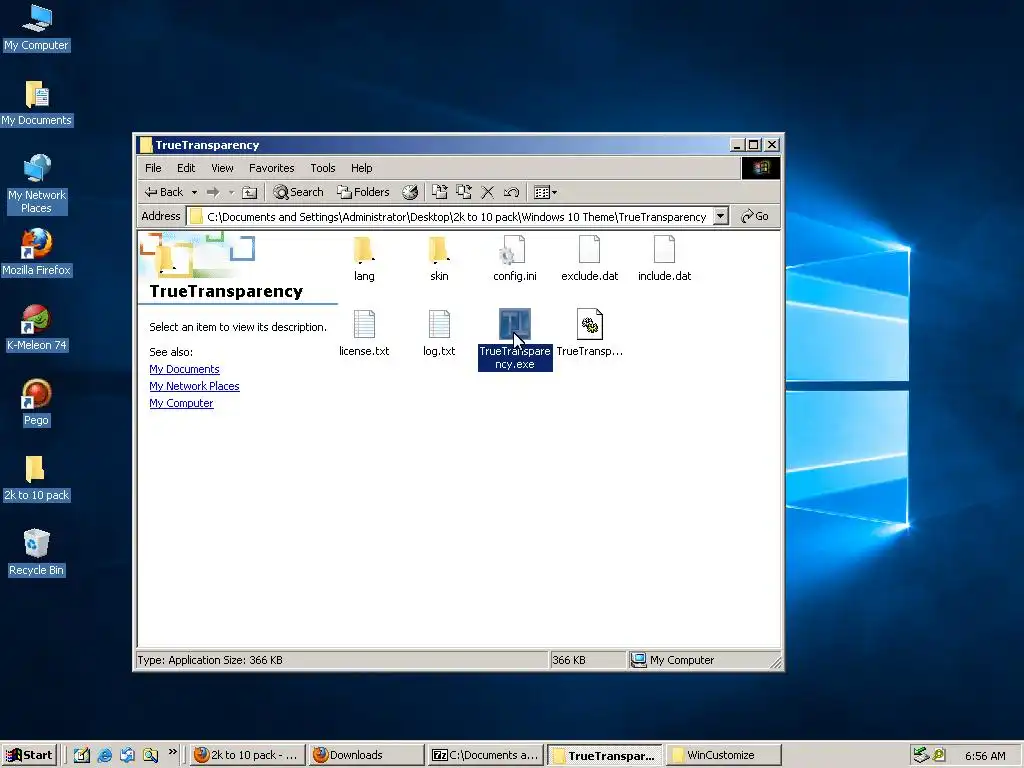The image size is (1024, 768).
Task: Click the Move To toolbar icon
Action: pyautogui.click(x=440, y=192)
